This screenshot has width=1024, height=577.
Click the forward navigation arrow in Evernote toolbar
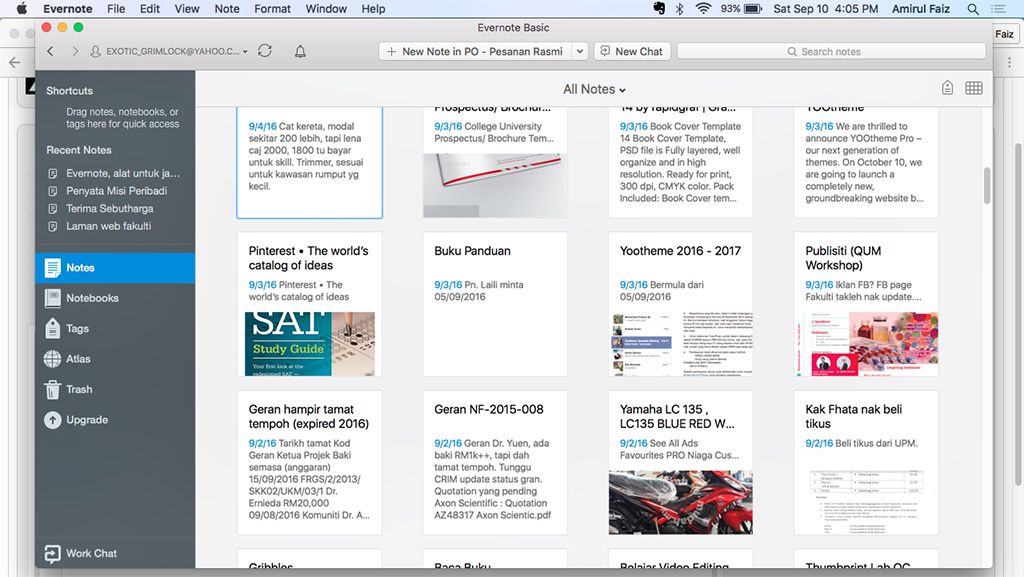[75, 51]
